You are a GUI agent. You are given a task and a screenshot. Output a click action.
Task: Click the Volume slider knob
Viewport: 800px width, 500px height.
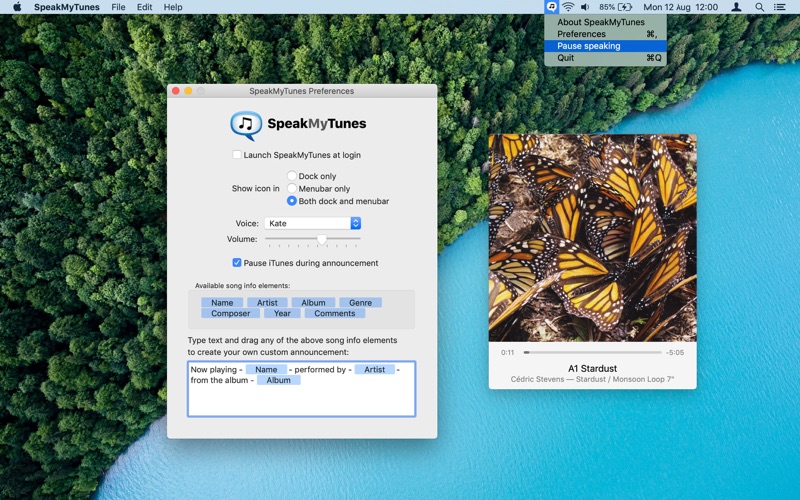tap(321, 239)
